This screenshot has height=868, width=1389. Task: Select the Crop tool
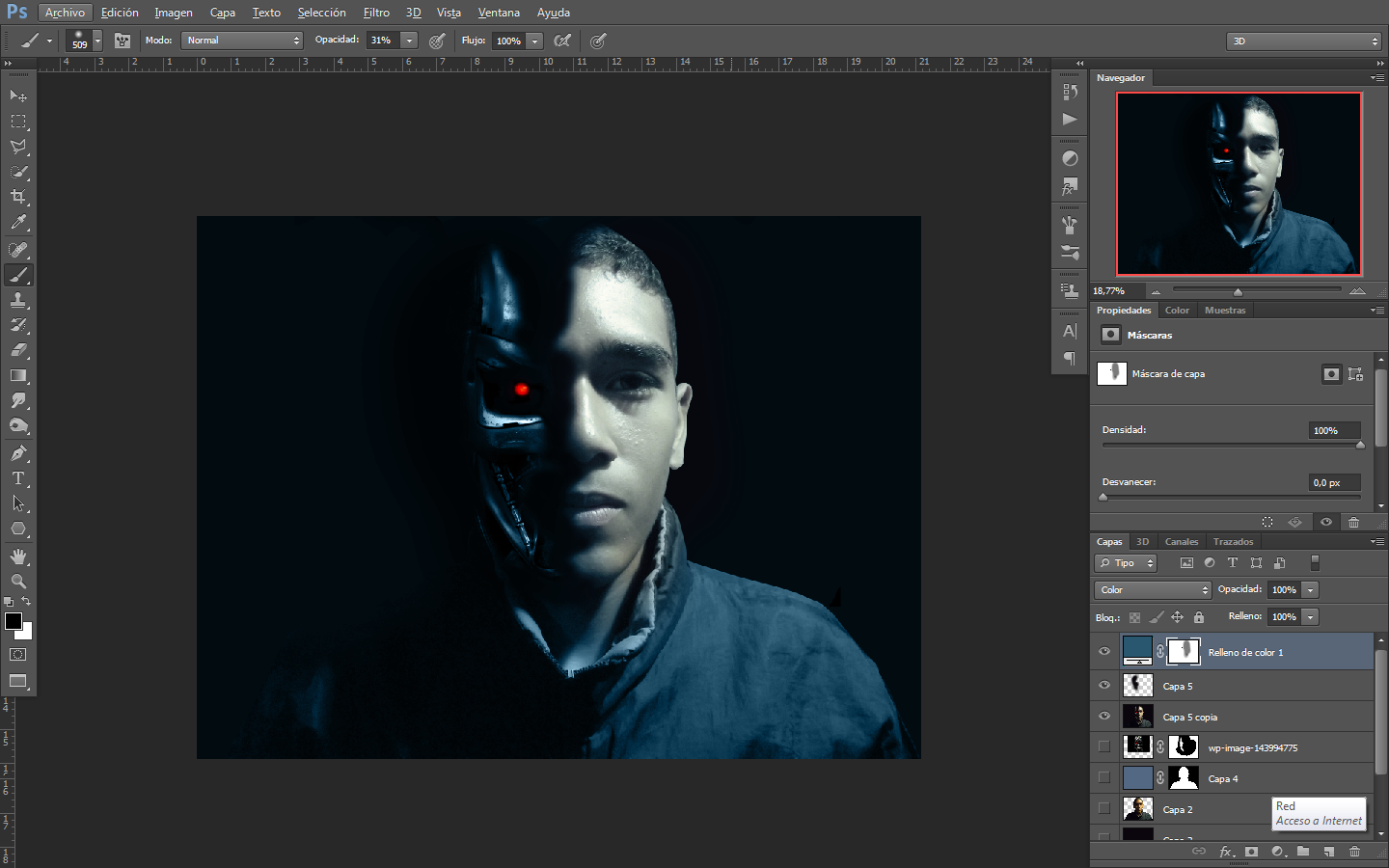[x=18, y=197]
